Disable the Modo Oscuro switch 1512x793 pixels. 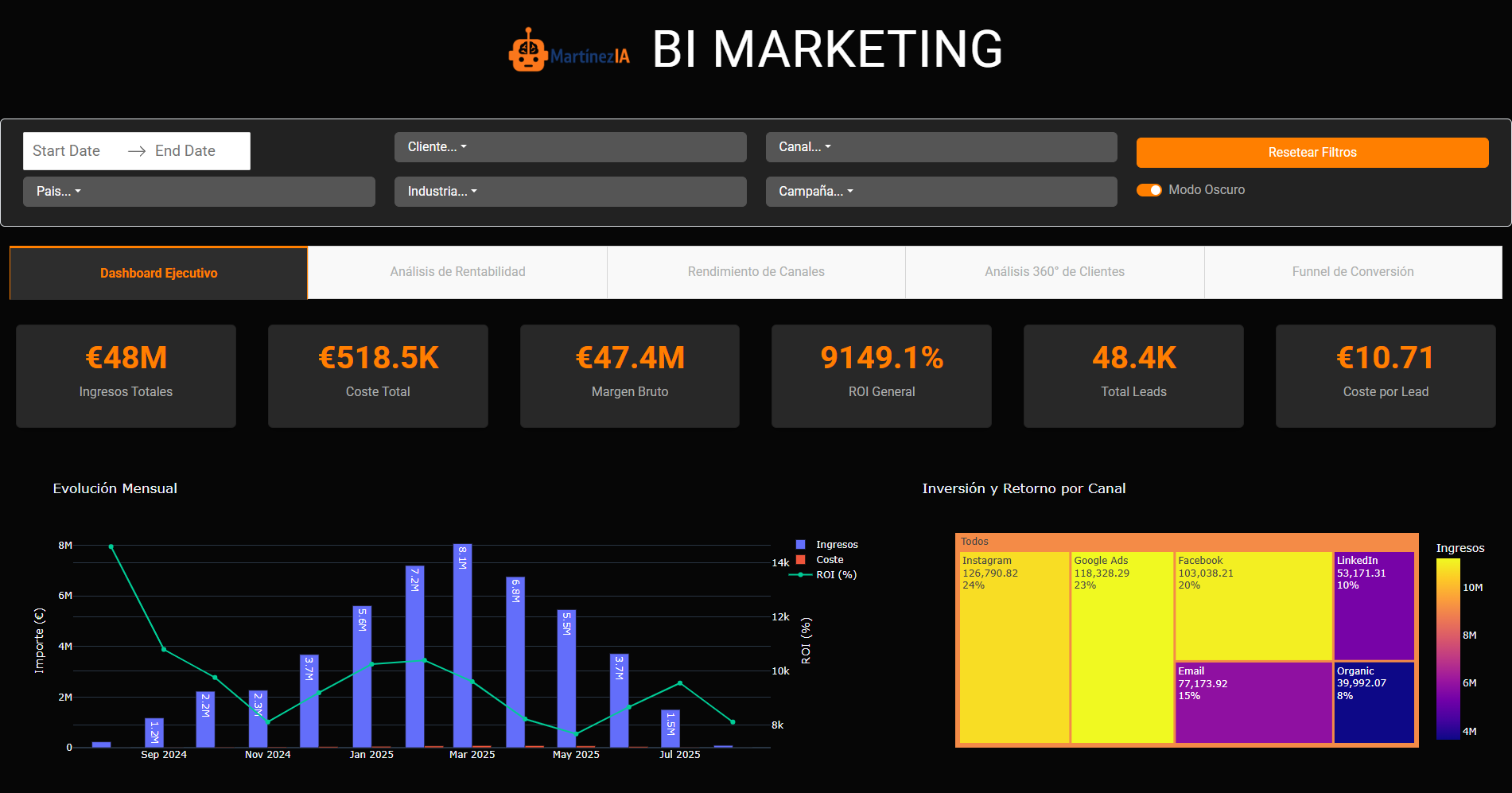tap(1149, 190)
